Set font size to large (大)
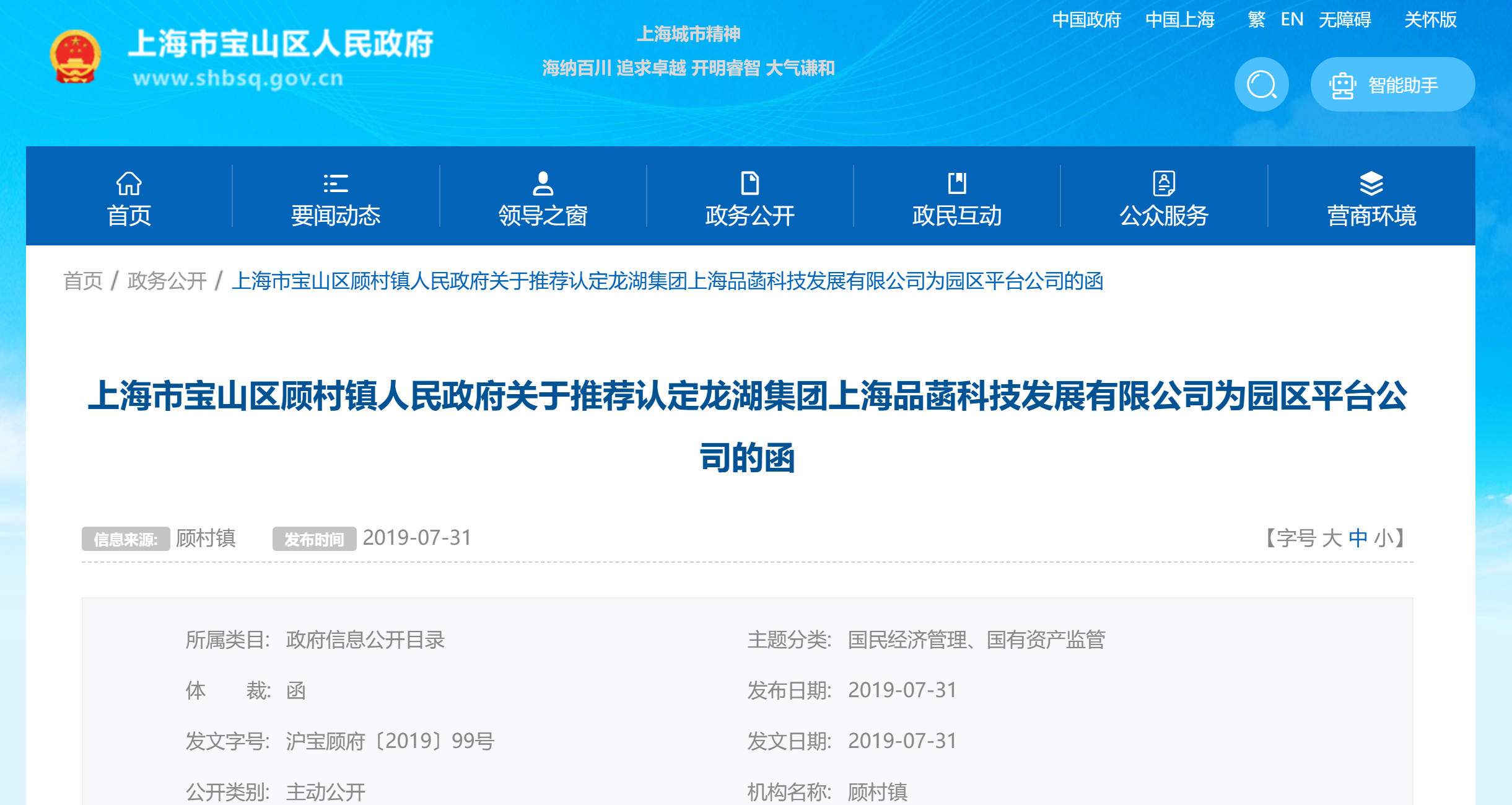This screenshot has width=1512, height=805. click(x=1331, y=538)
